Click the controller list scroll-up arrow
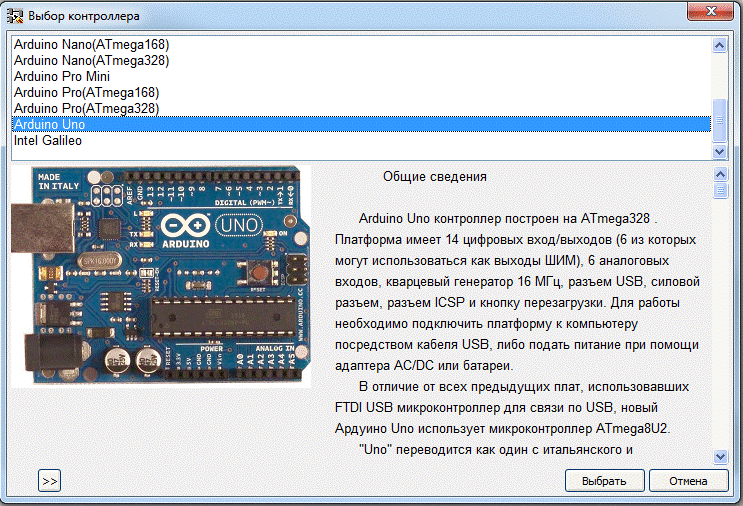The image size is (743, 506). (719, 45)
